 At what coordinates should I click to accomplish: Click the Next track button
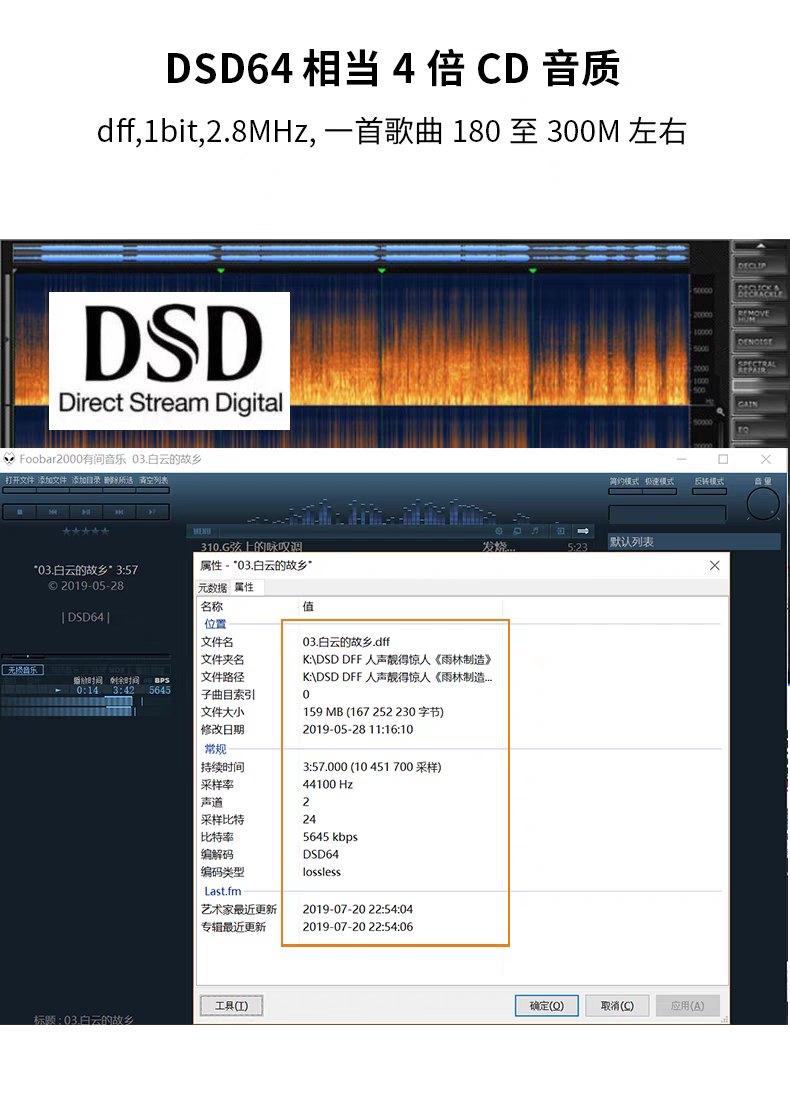coord(119,512)
